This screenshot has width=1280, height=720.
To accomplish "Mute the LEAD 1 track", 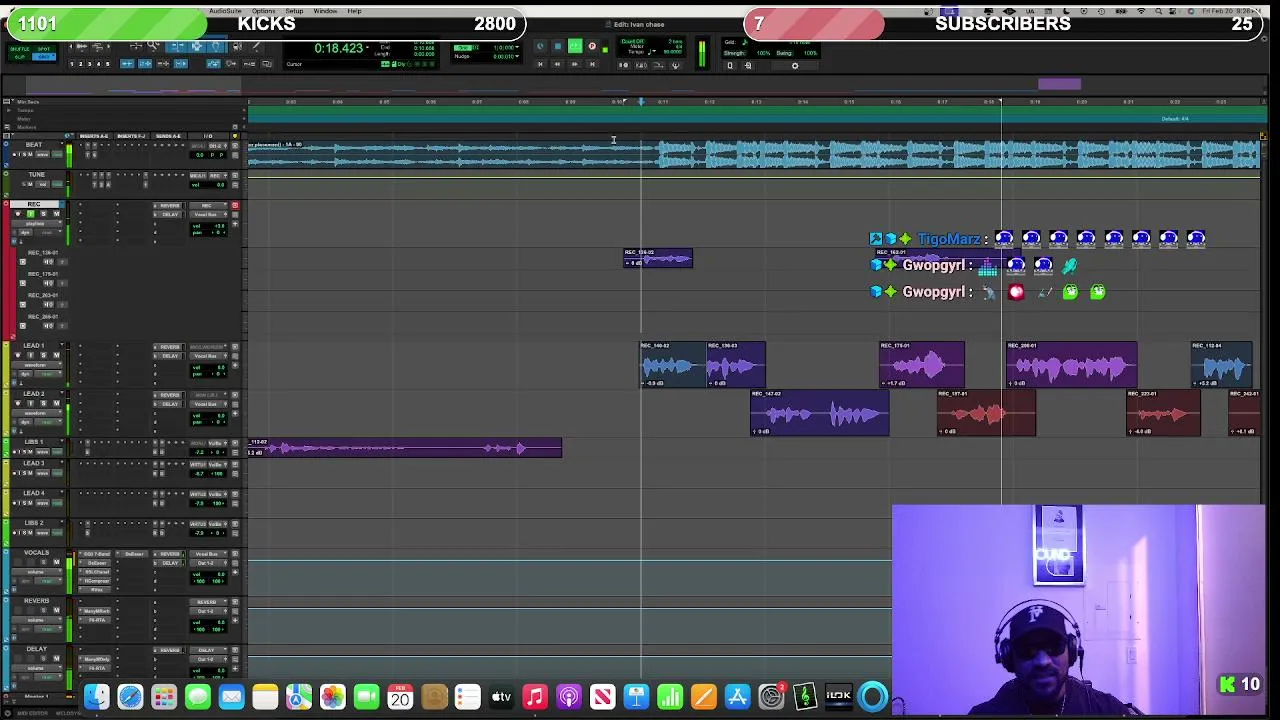I will click(x=56, y=355).
